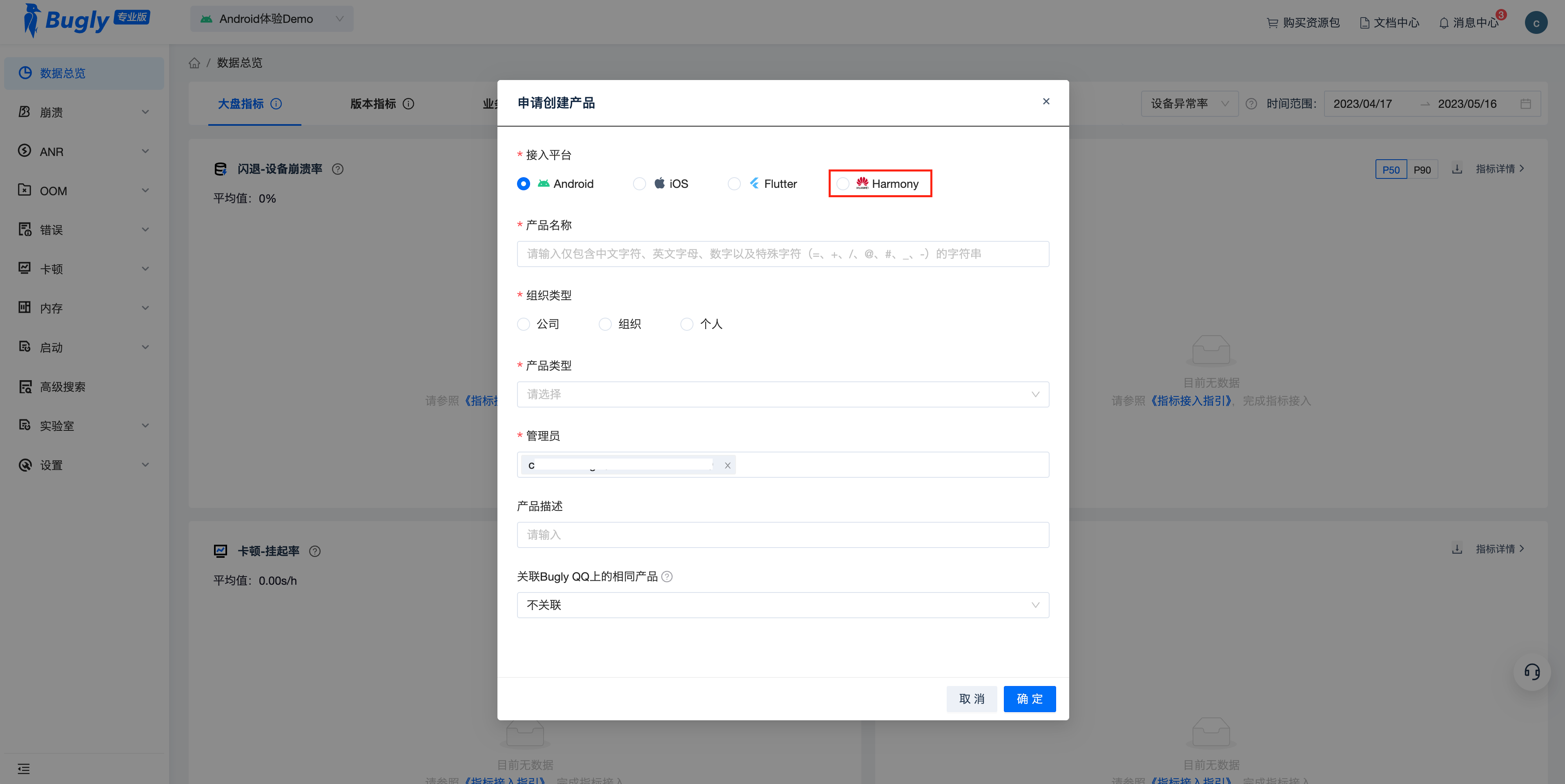Click the 实验室 sidebar icon

pos(25,425)
